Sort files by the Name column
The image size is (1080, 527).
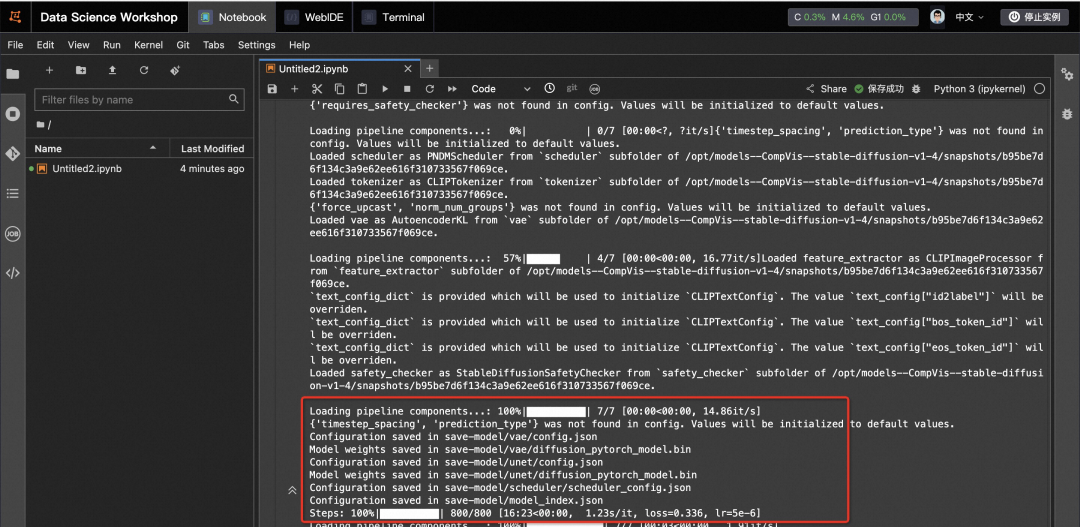point(96,148)
